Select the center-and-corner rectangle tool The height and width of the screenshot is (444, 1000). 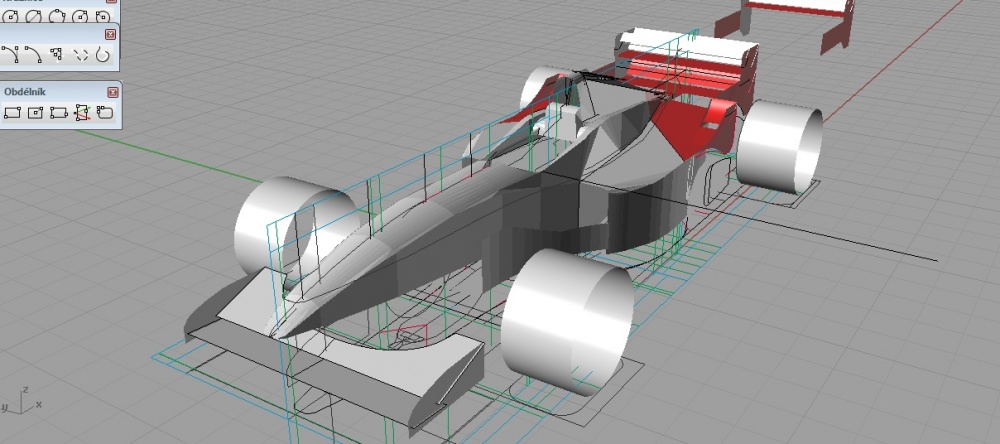click(x=35, y=113)
